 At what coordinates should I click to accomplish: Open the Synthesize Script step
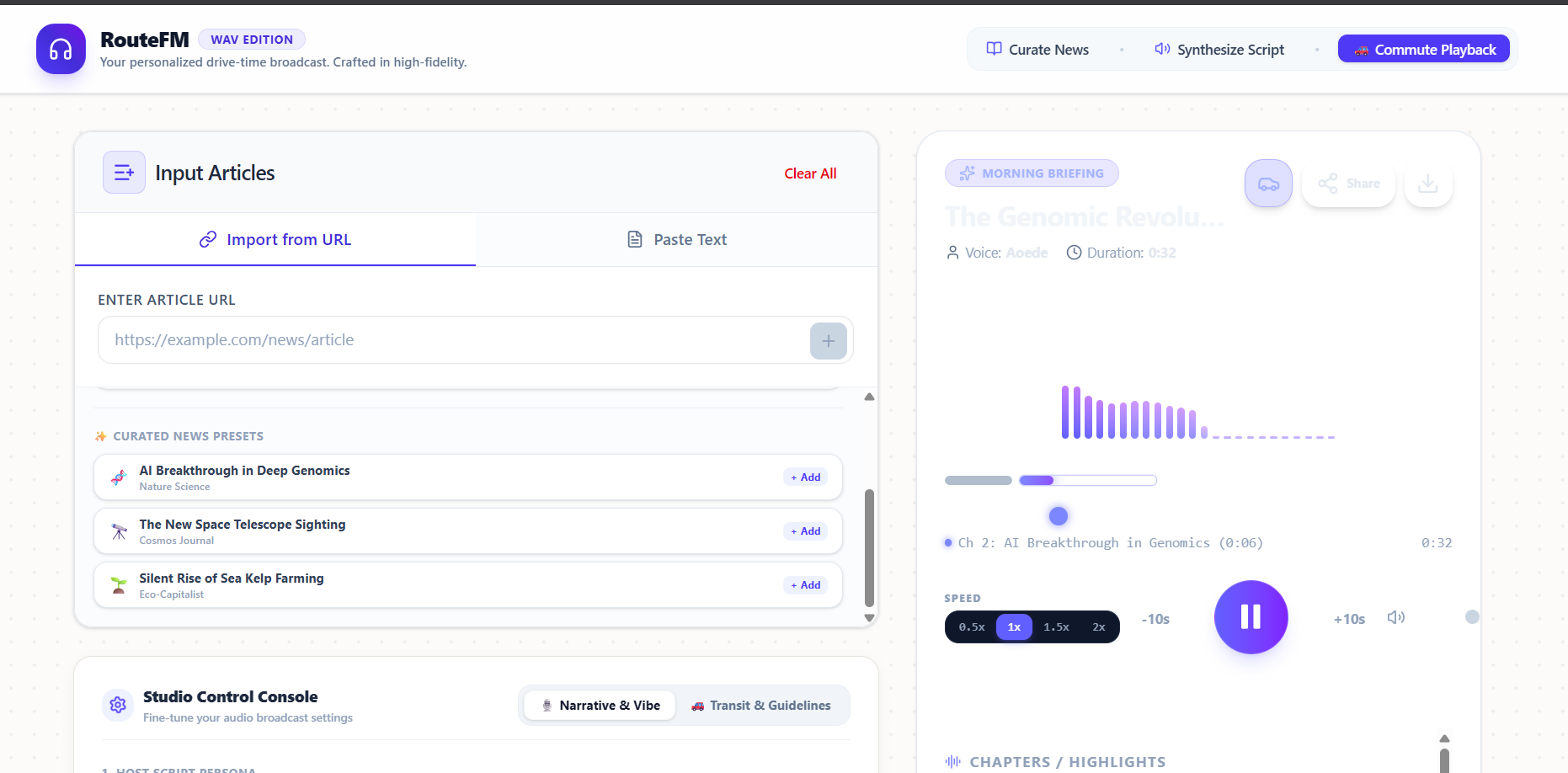point(1219,50)
